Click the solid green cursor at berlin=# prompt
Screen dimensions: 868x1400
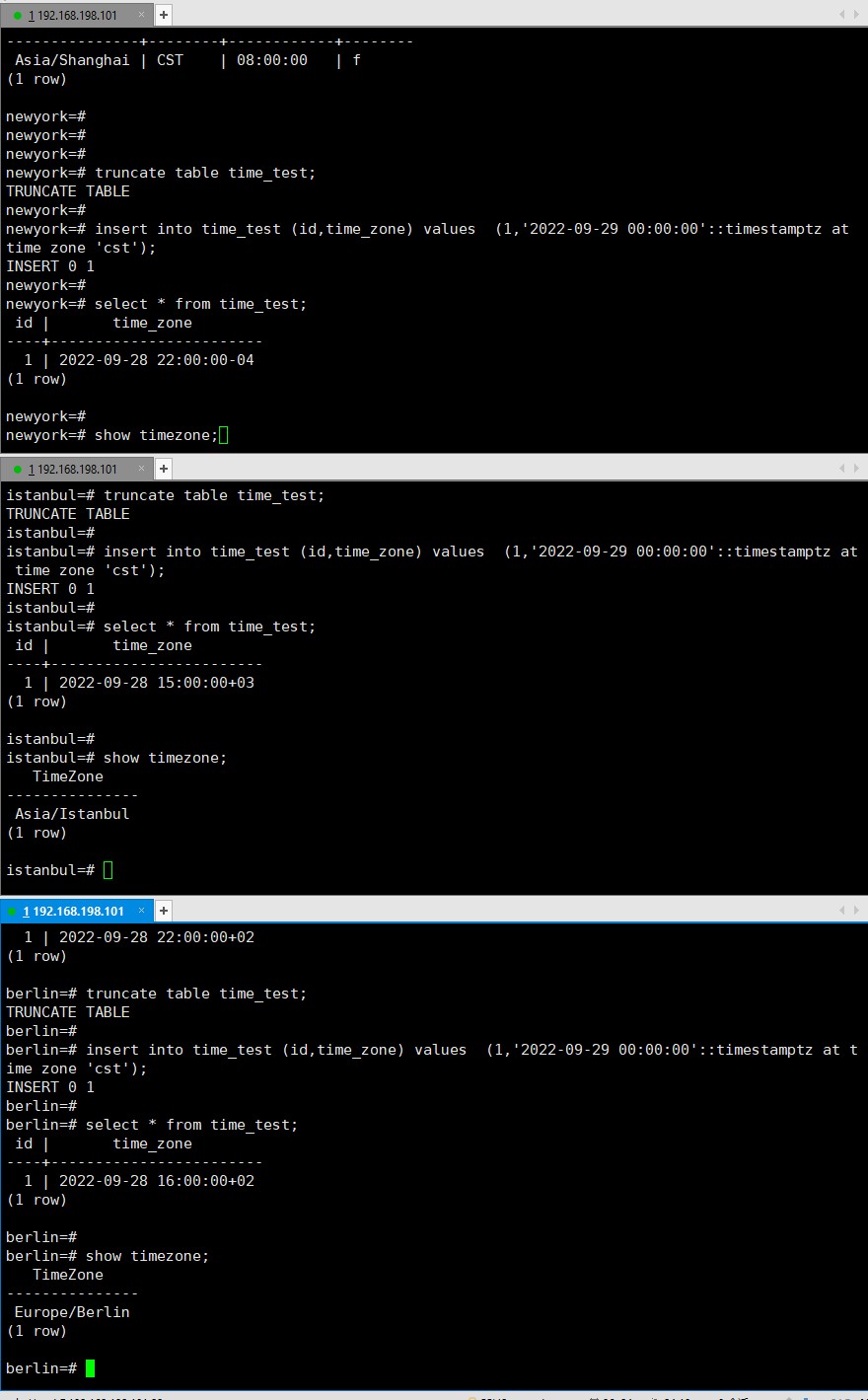[91, 1368]
